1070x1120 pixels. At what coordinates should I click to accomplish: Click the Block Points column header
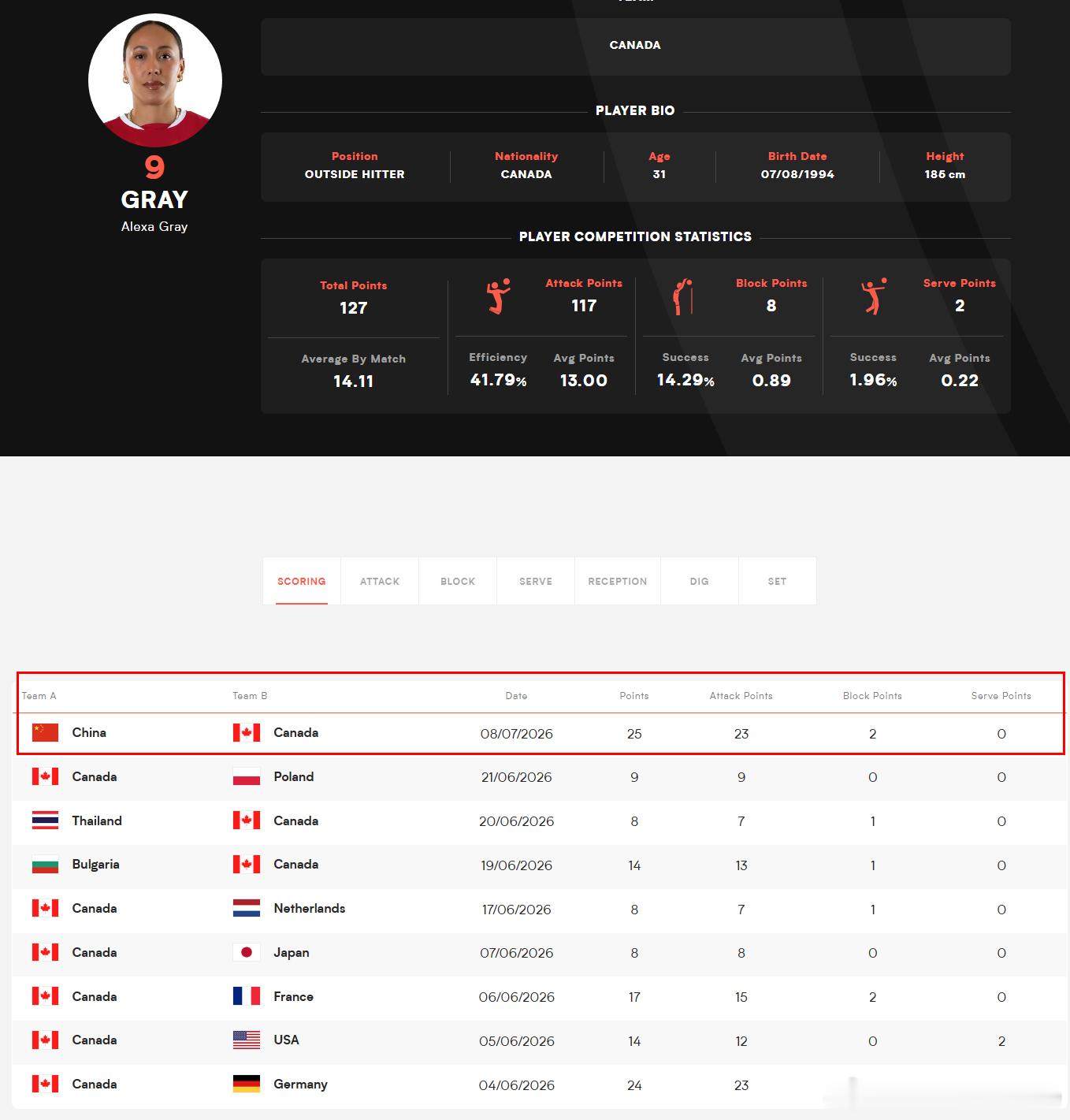click(872, 696)
